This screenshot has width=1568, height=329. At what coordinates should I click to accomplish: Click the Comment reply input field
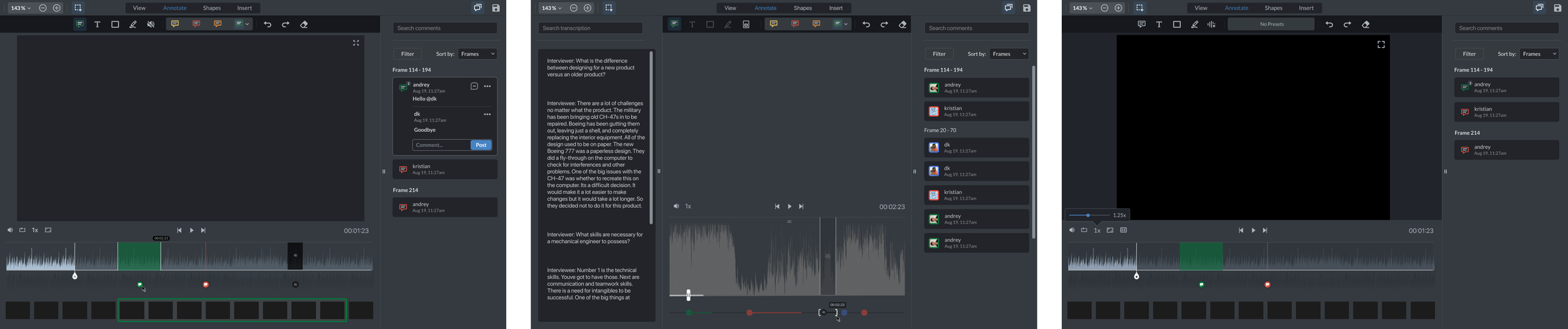[x=442, y=145]
